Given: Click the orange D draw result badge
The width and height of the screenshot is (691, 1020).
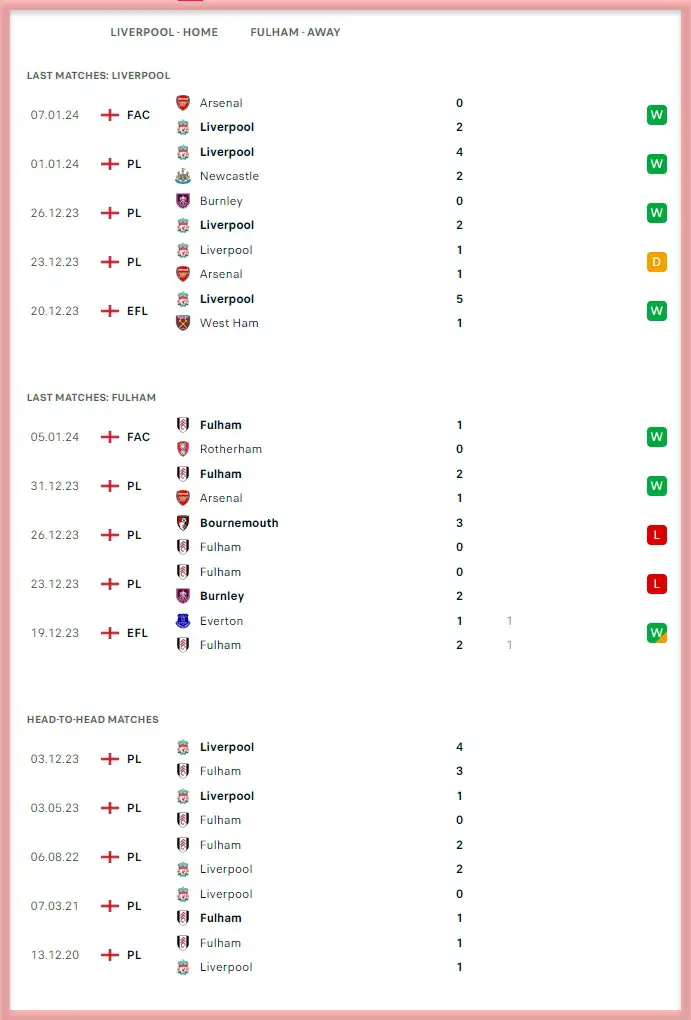Looking at the screenshot, I should [x=656, y=262].
